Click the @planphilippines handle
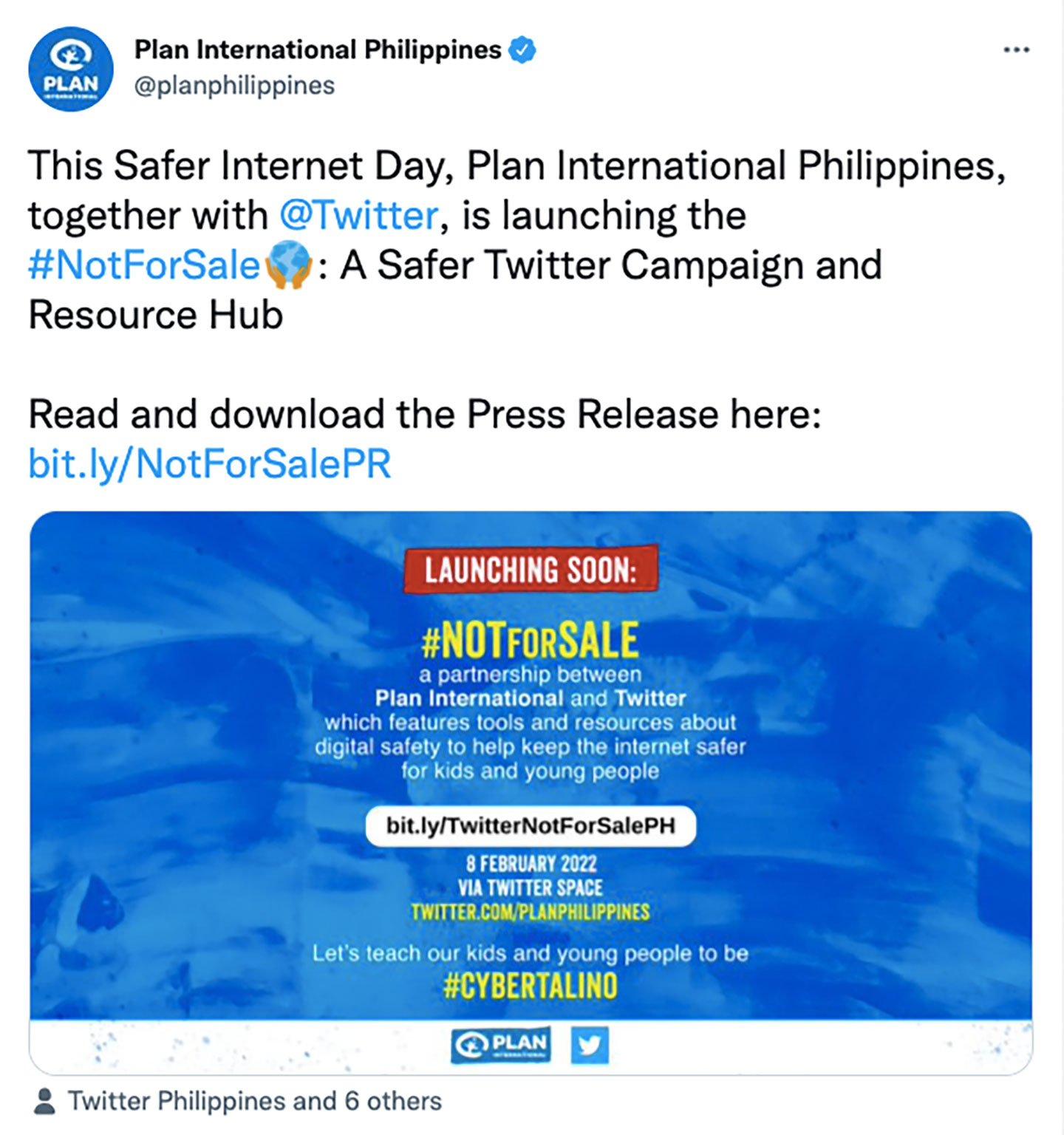 (234, 86)
